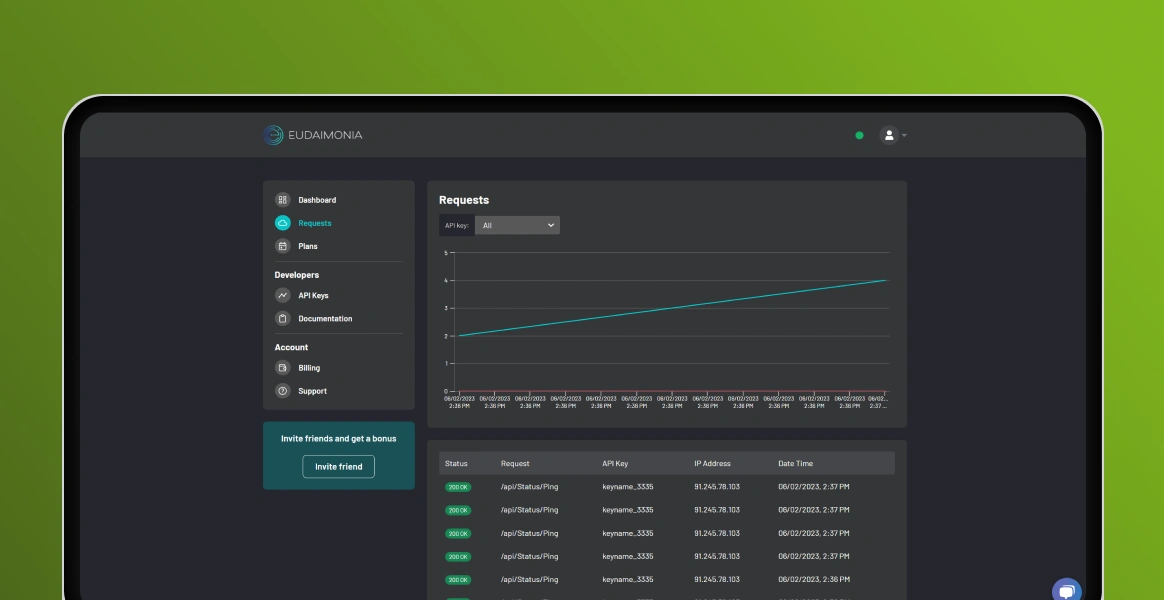Viewport: 1164px width, 600px height.
Task: Open the chat bubble widget
Action: click(1067, 591)
